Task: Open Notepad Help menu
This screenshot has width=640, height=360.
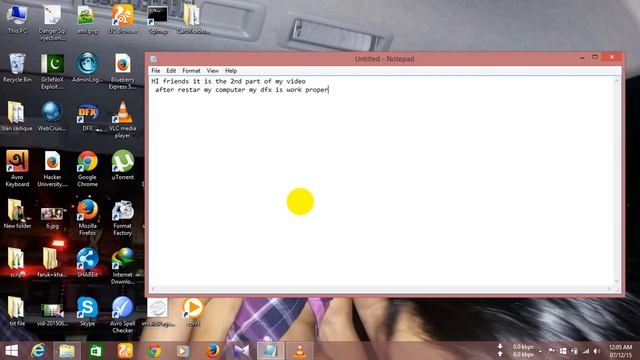Action: coord(231,71)
